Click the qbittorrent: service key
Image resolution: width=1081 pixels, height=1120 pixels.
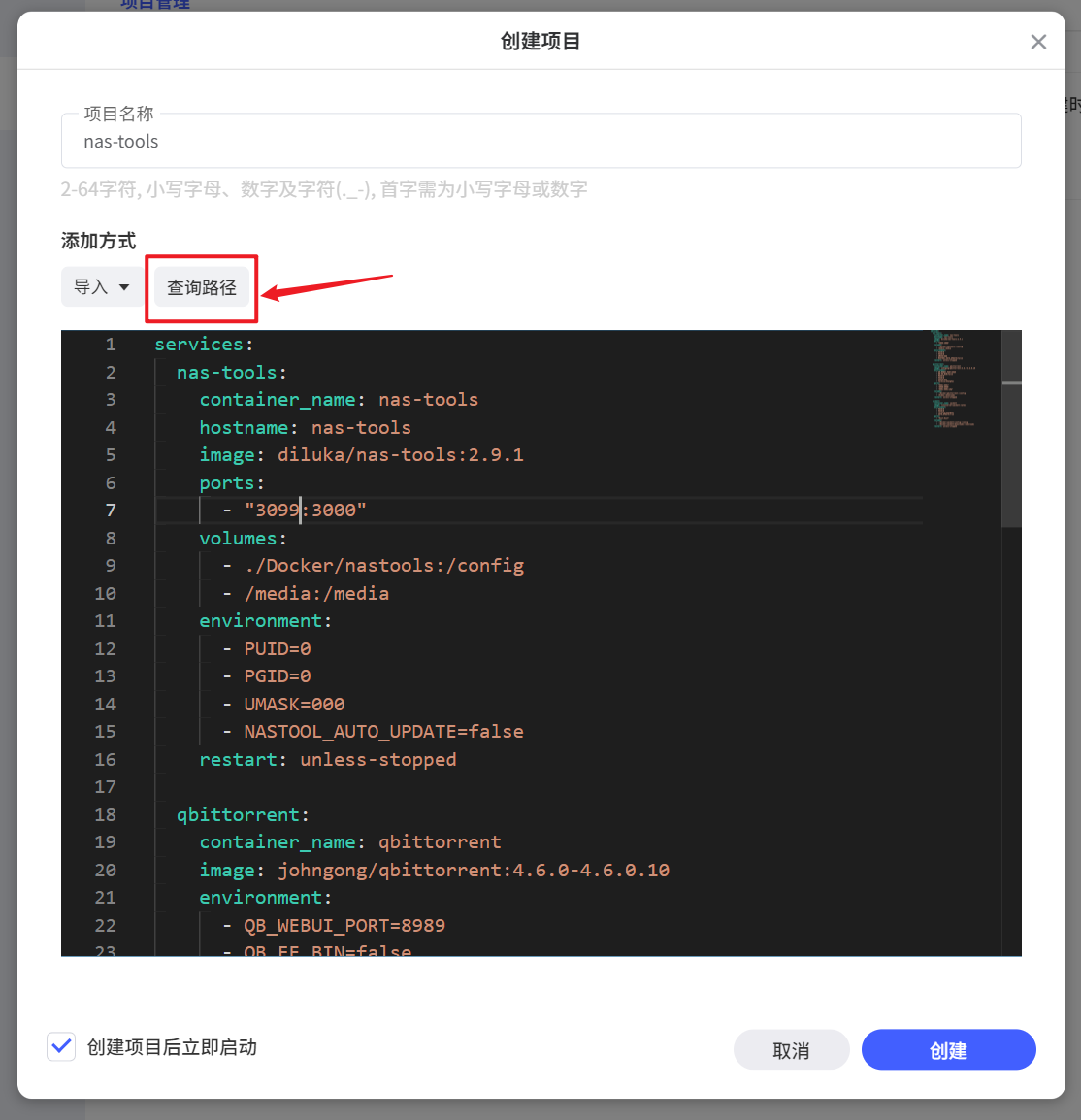[x=243, y=814]
